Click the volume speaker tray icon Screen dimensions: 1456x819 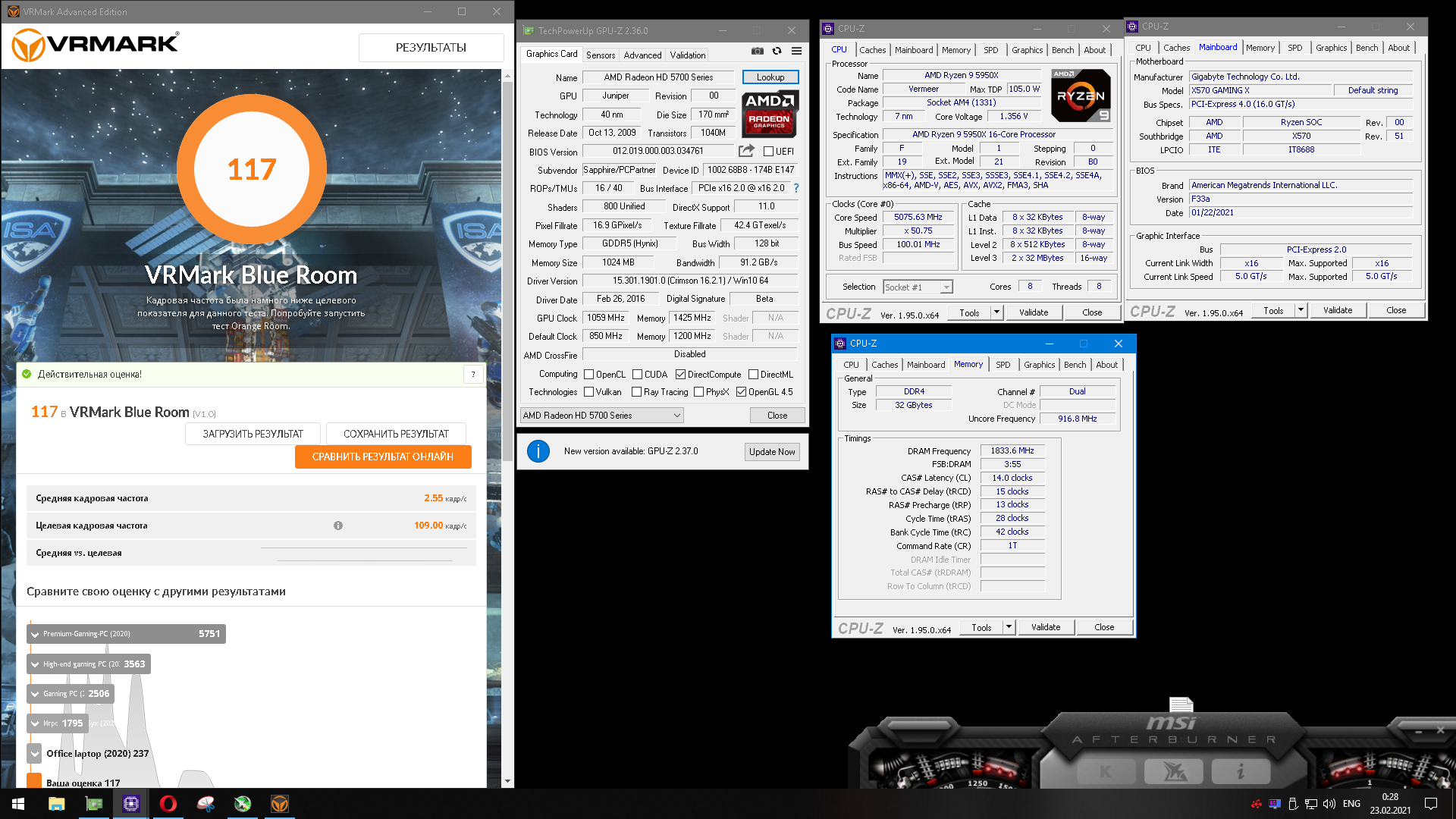tap(1329, 804)
